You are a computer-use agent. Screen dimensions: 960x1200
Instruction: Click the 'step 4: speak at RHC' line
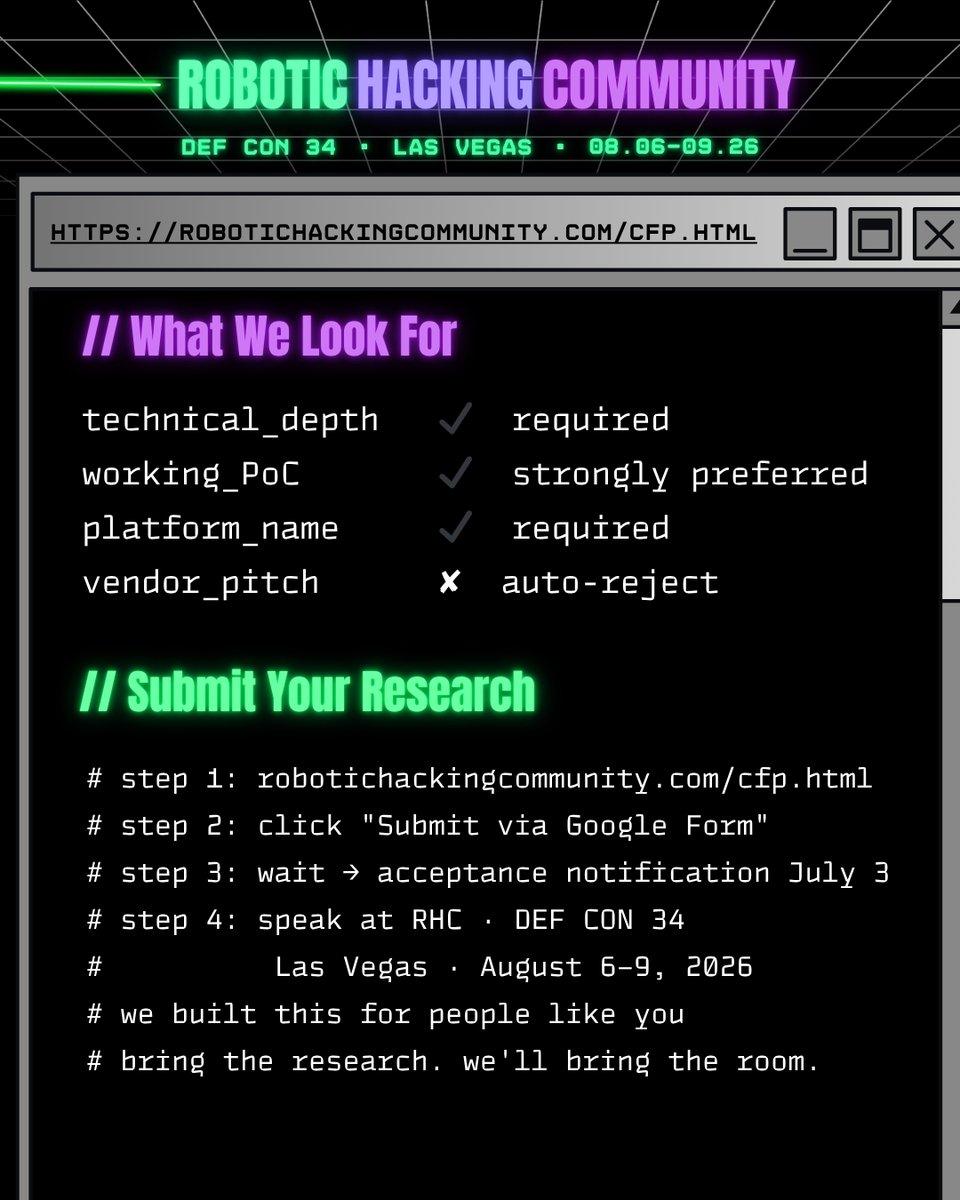click(386, 920)
